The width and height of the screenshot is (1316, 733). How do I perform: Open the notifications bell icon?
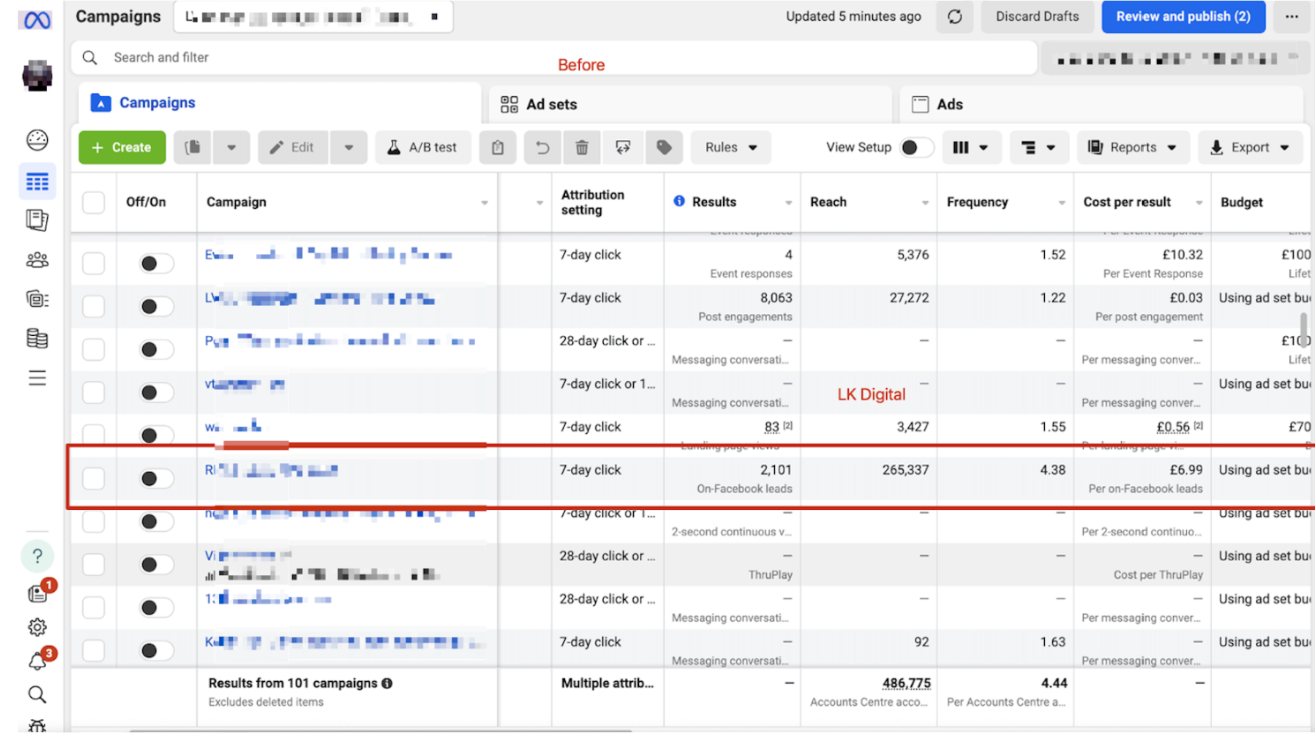37,661
